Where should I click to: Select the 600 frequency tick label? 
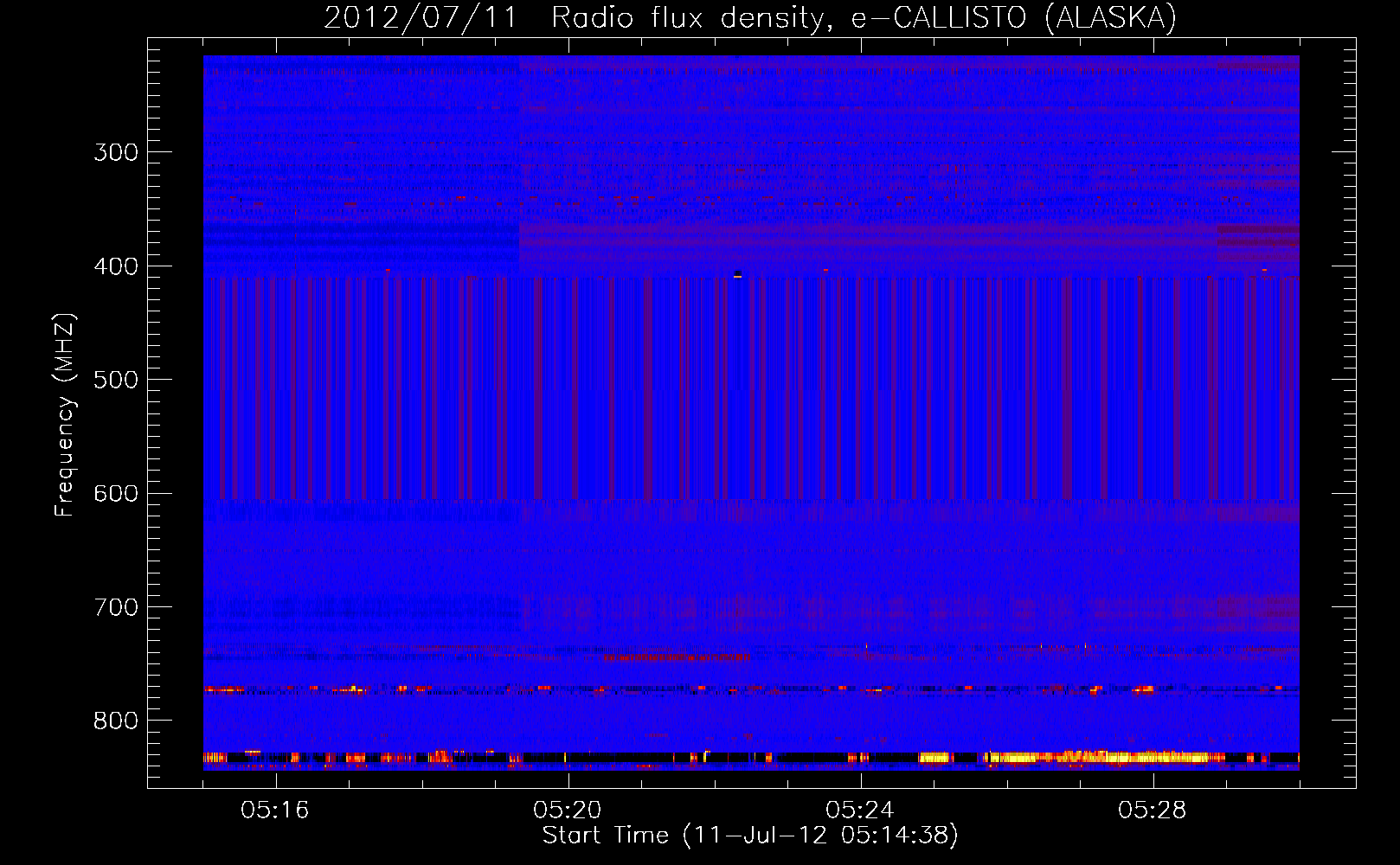point(116,494)
